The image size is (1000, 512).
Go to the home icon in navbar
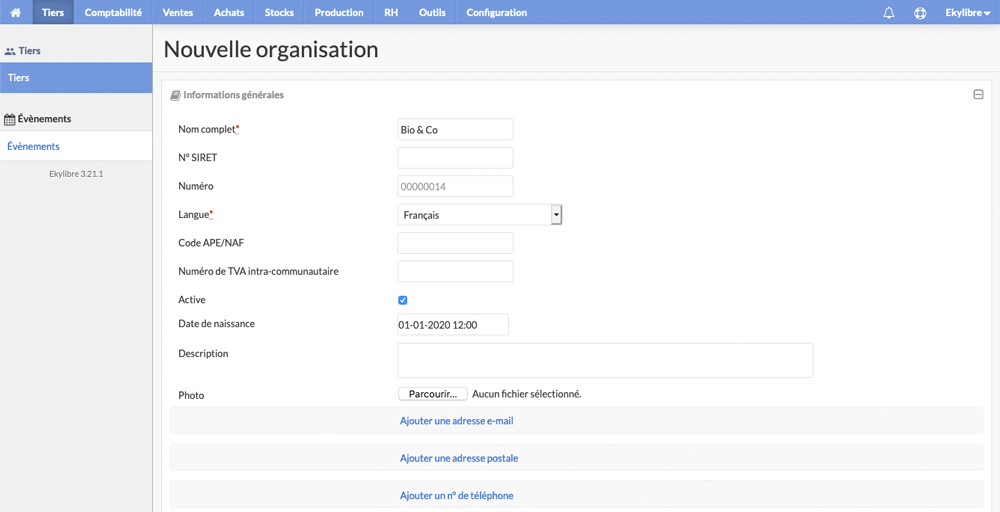point(16,12)
